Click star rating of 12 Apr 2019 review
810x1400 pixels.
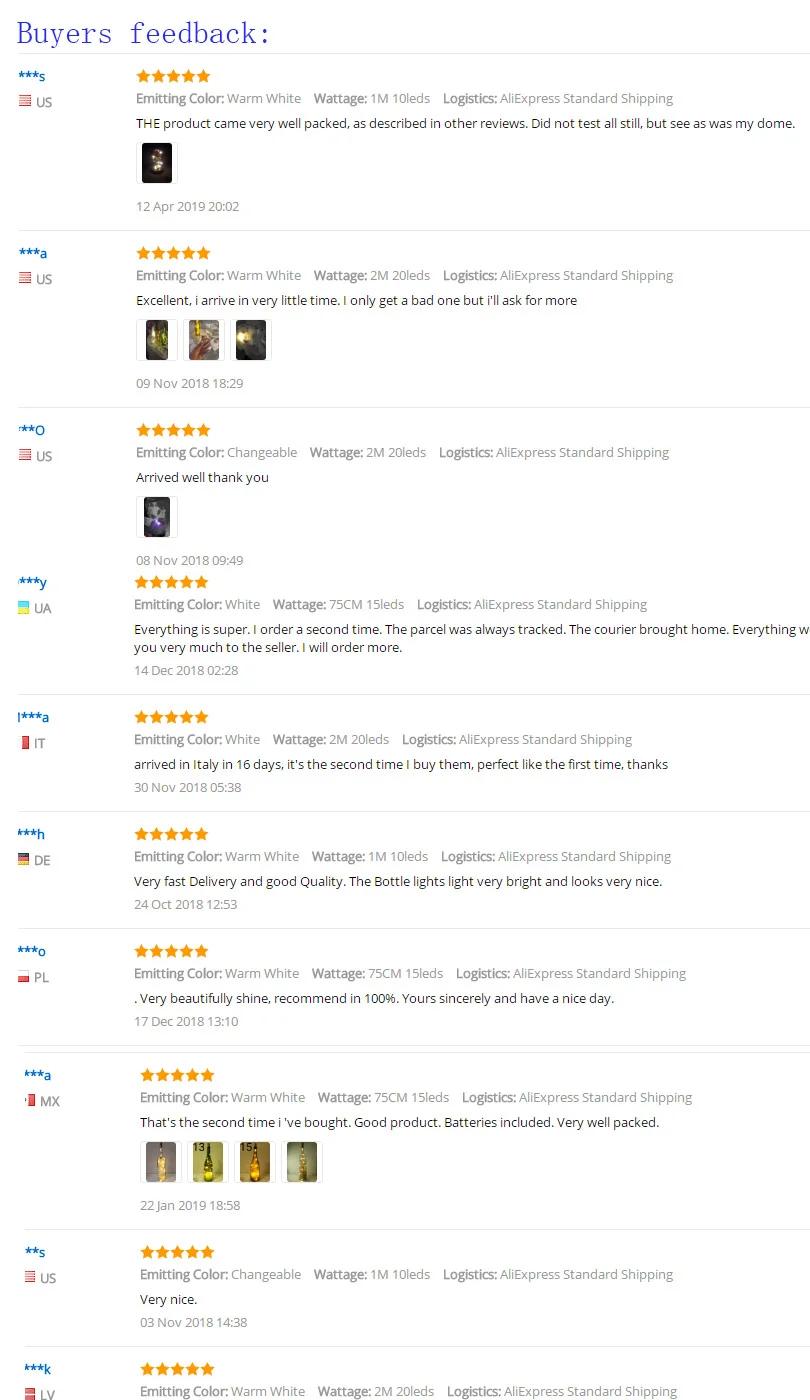pyautogui.click(x=173, y=76)
